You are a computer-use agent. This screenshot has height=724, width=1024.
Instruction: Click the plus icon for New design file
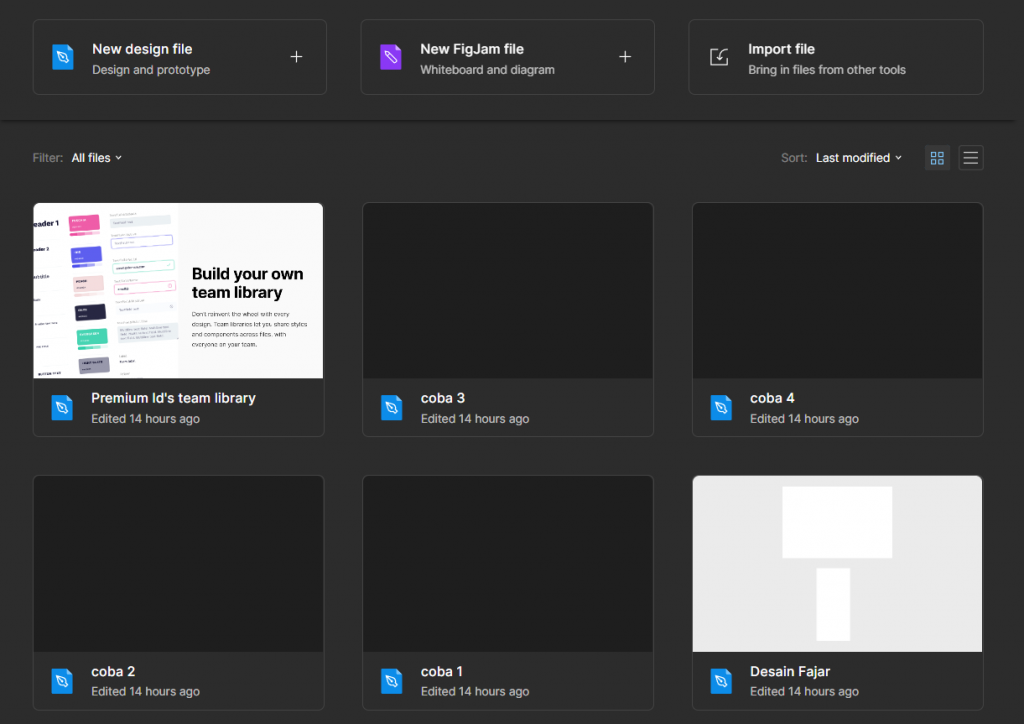[x=296, y=57]
